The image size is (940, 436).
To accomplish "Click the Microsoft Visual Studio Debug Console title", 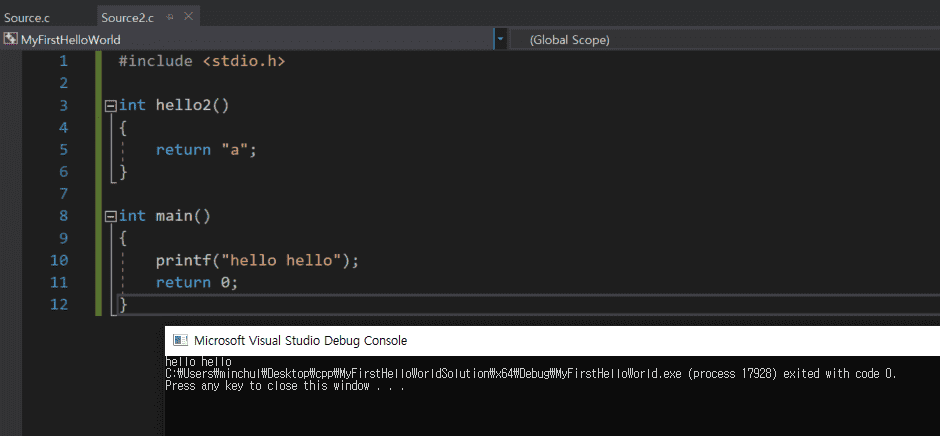I will pos(301,341).
